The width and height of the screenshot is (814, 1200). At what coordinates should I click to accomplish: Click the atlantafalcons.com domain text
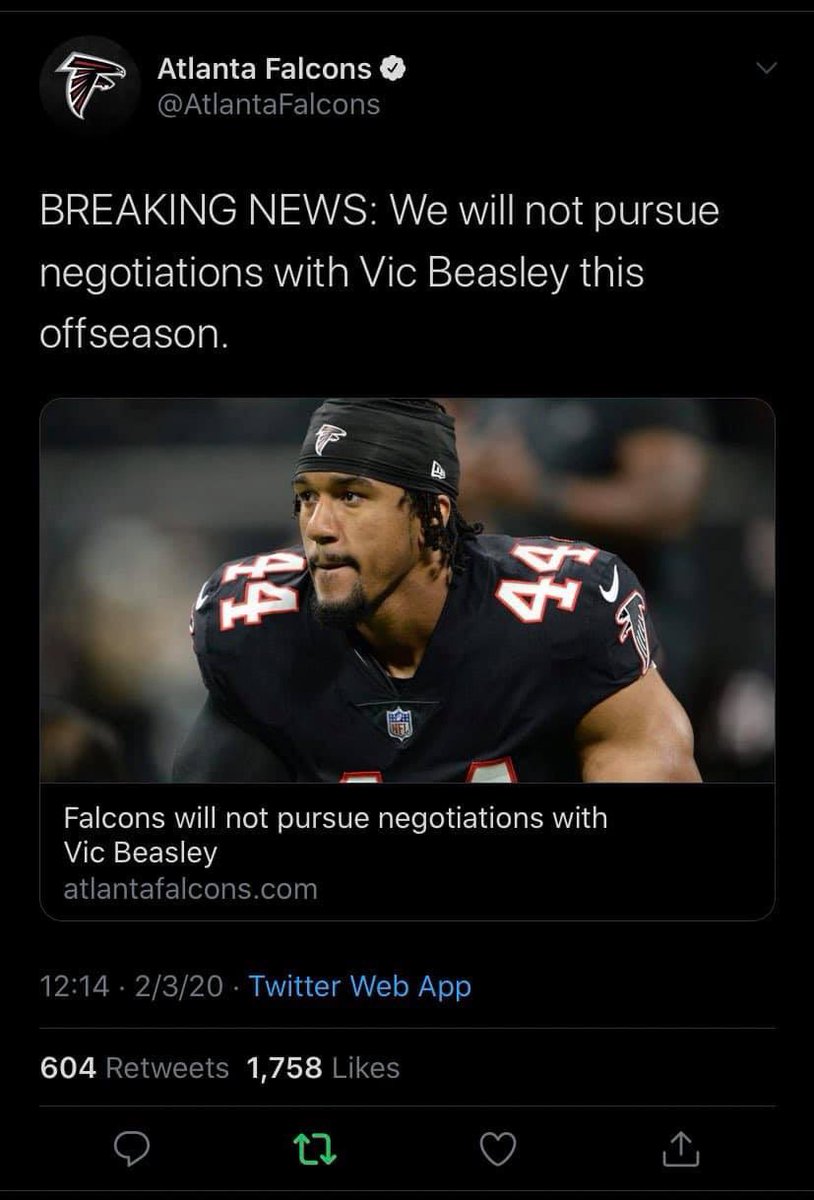tap(190, 888)
